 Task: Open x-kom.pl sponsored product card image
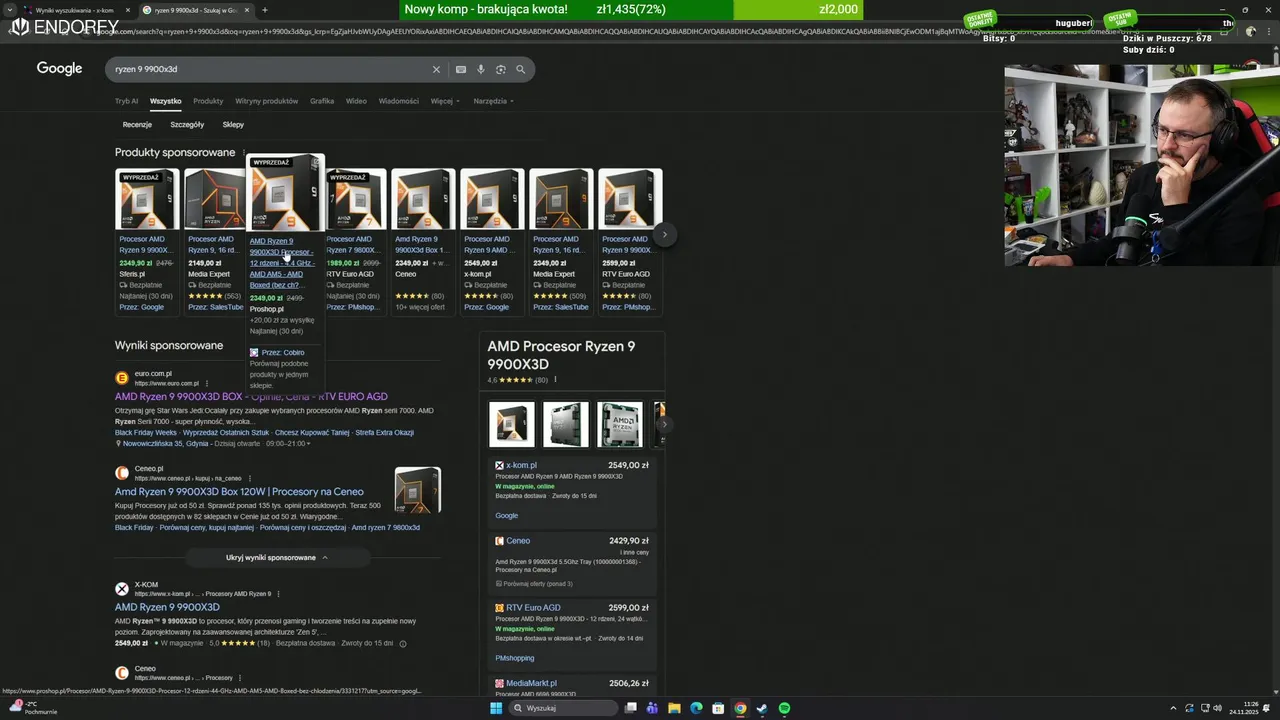click(x=491, y=199)
